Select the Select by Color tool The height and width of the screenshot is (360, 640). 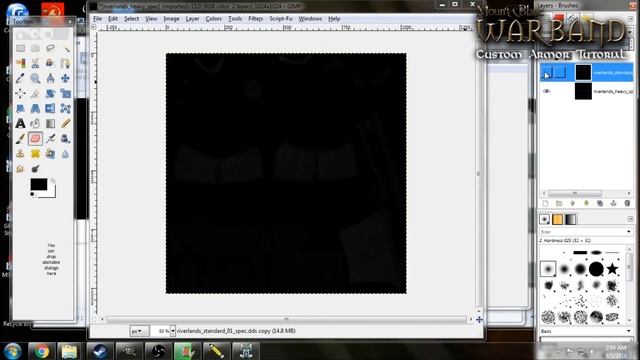click(20, 63)
